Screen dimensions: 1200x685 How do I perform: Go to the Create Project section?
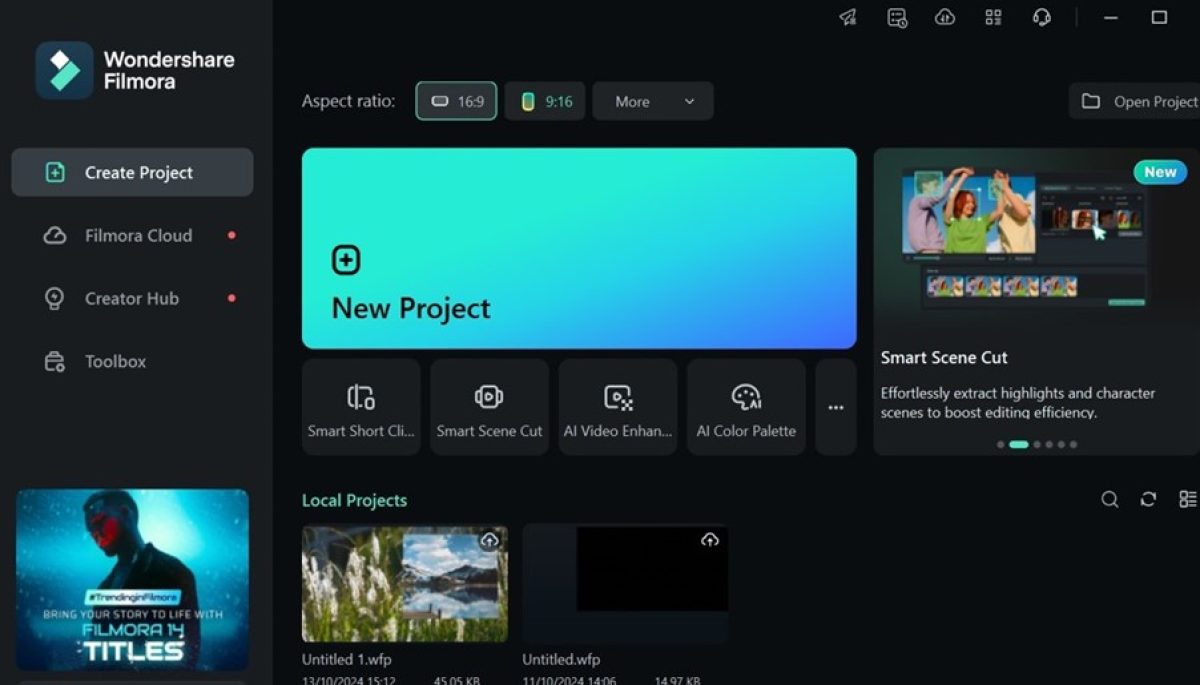pyautogui.click(x=132, y=172)
